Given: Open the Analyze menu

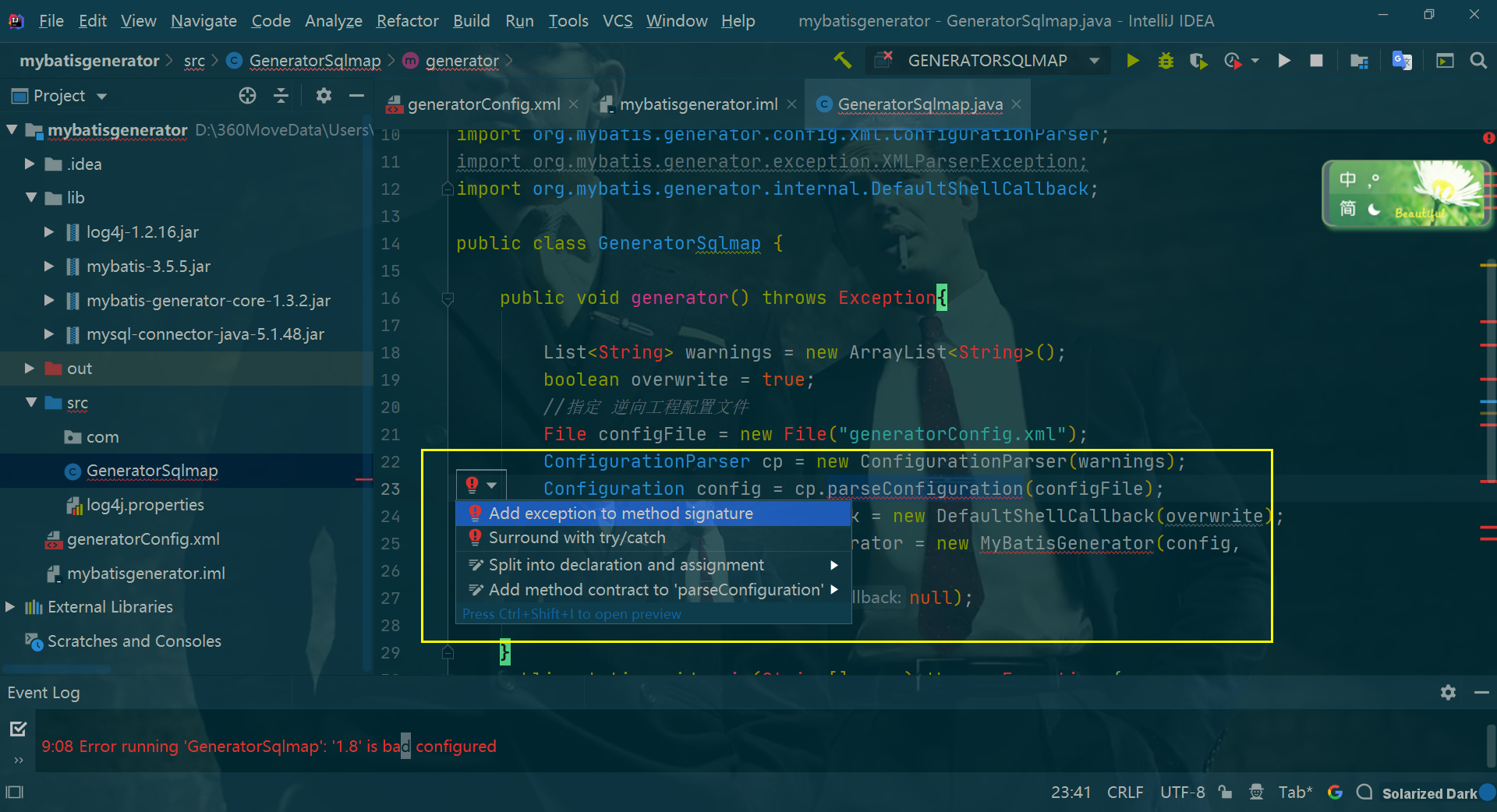Looking at the screenshot, I should pos(333,21).
